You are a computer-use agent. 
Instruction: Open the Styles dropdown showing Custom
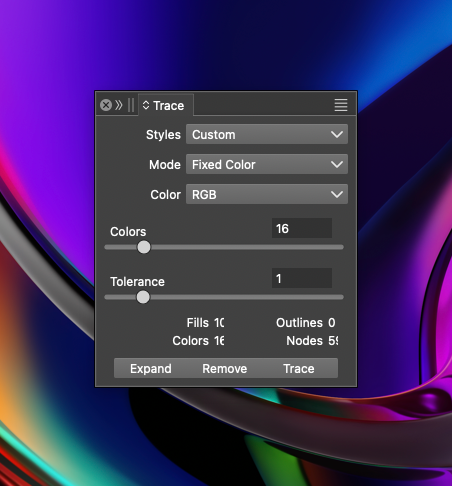(x=267, y=134)
